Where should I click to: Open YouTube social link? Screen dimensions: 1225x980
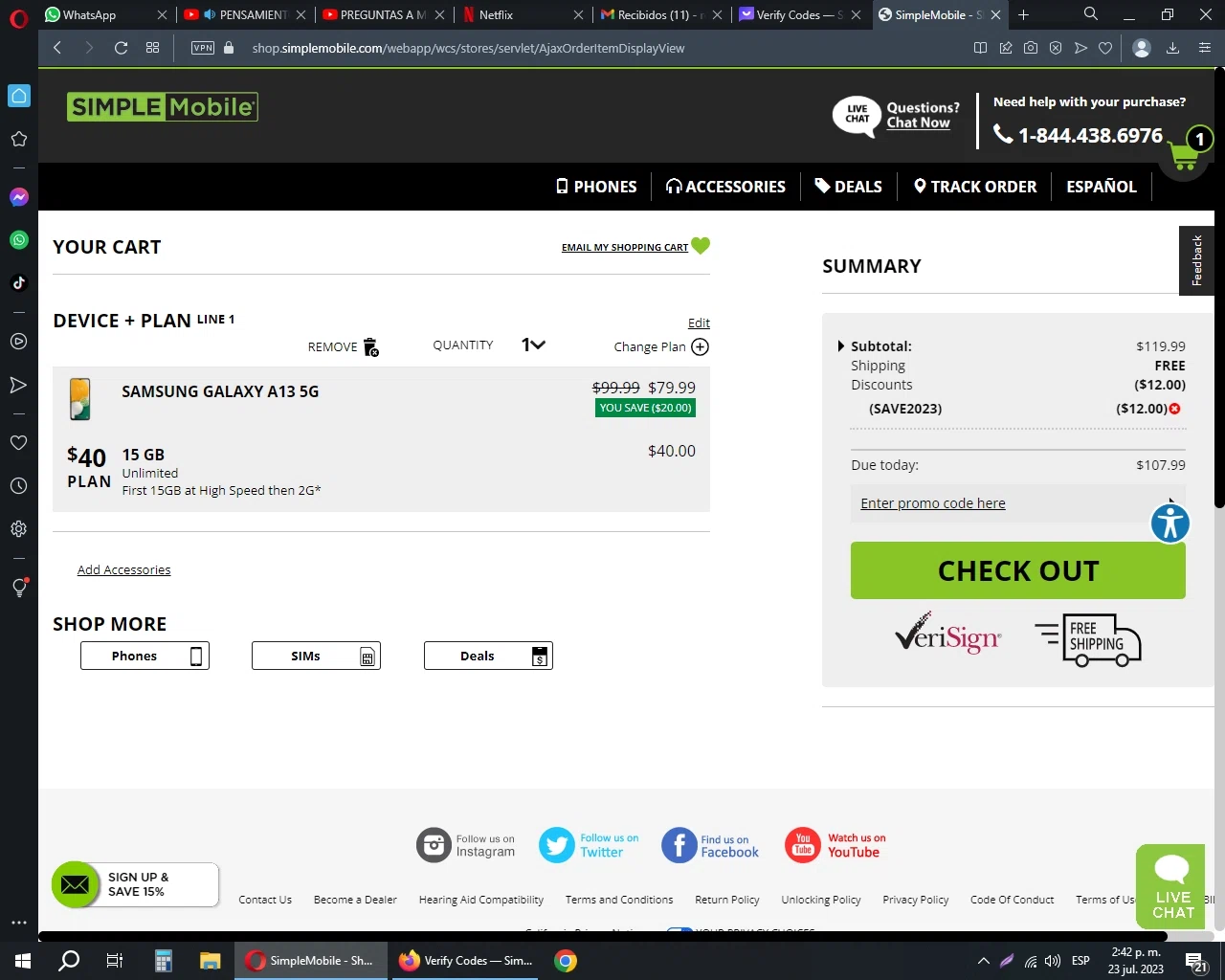(835, 845)
